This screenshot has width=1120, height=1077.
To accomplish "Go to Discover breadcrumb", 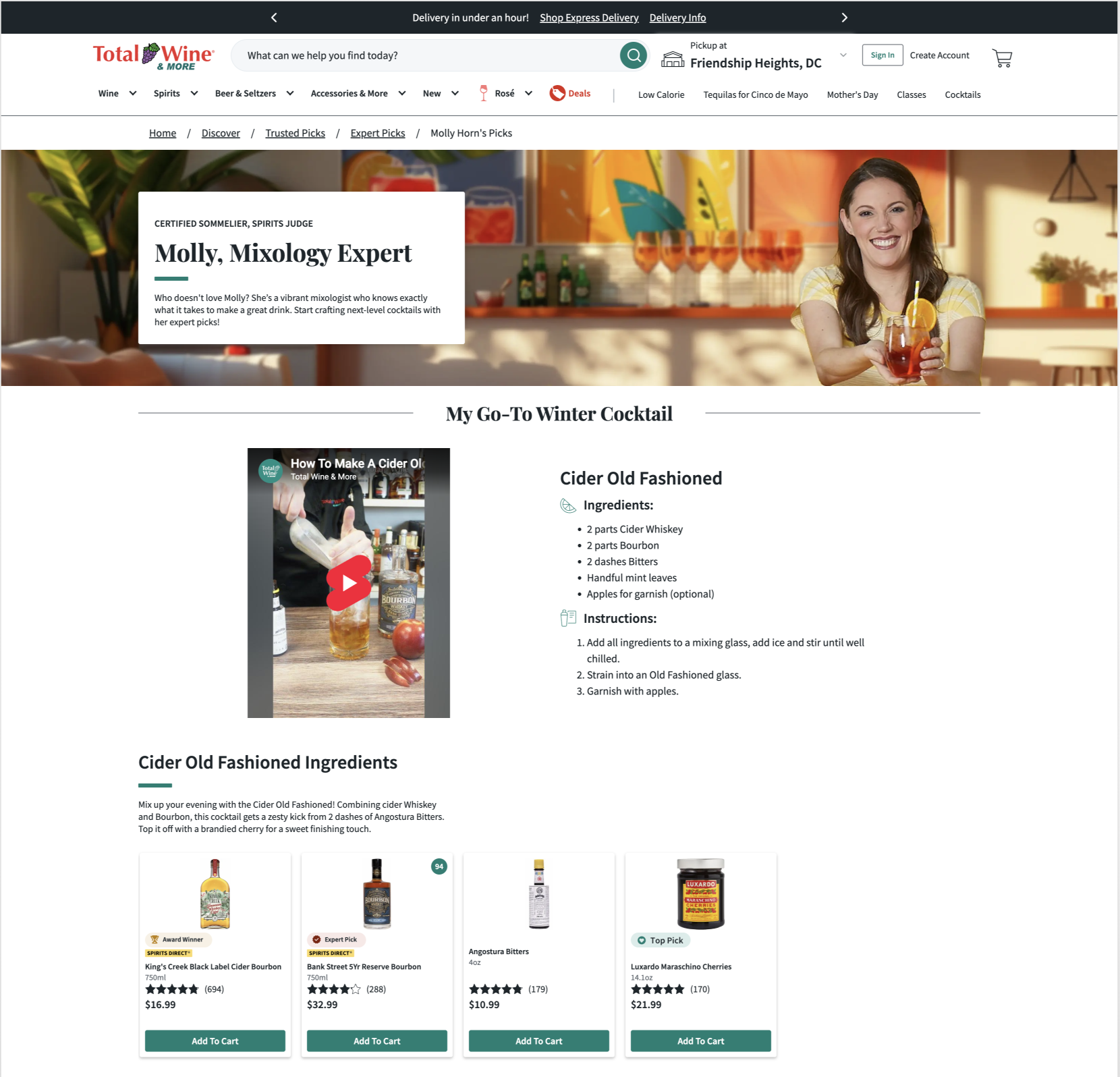I will tap(221, 133).
